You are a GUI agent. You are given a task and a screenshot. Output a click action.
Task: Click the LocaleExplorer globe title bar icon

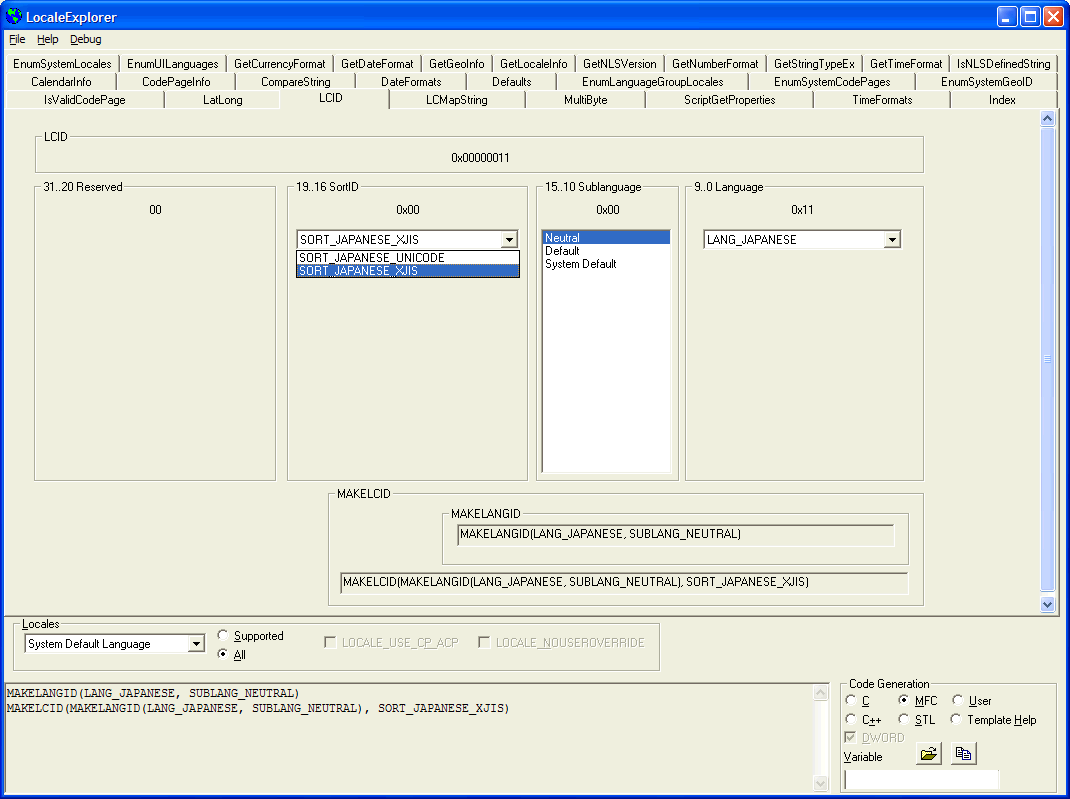[x=14, y=16]
